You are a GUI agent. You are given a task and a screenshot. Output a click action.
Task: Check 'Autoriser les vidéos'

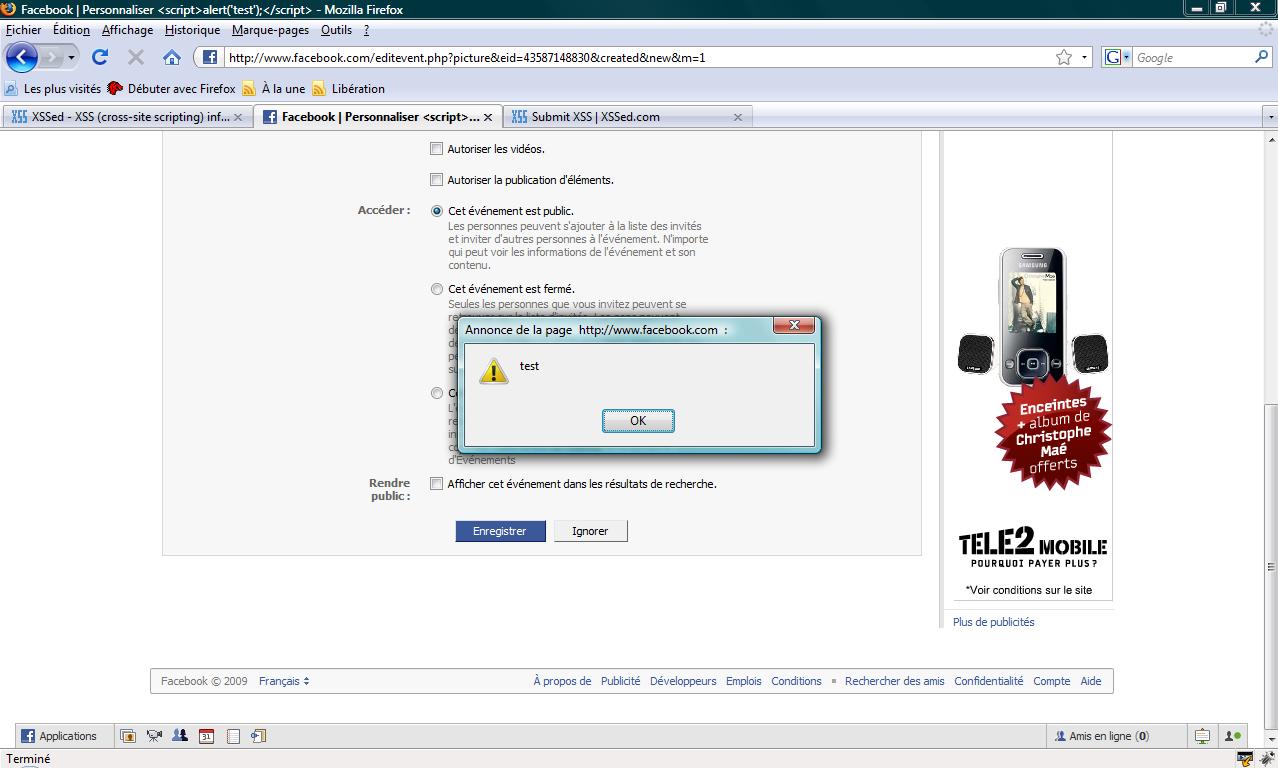(x=436, y=149)
